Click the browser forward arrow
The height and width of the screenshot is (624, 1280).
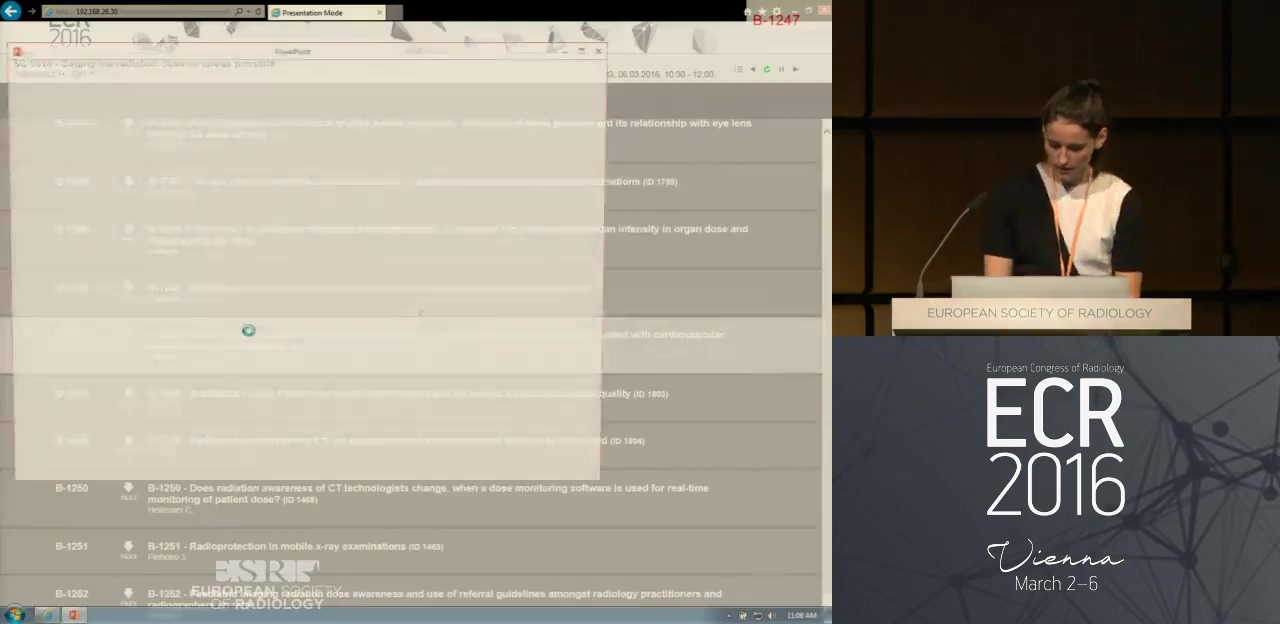coord(32,12)
